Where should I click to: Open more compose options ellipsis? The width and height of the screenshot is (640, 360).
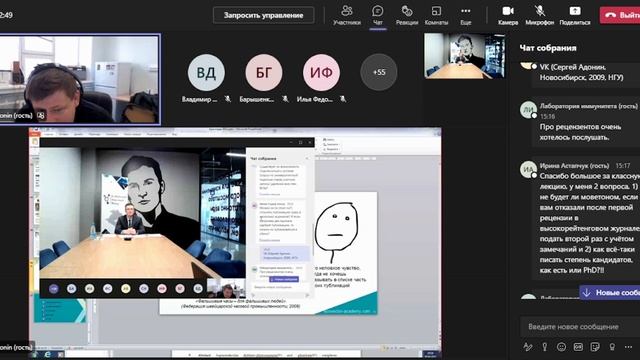click(628, 347)
